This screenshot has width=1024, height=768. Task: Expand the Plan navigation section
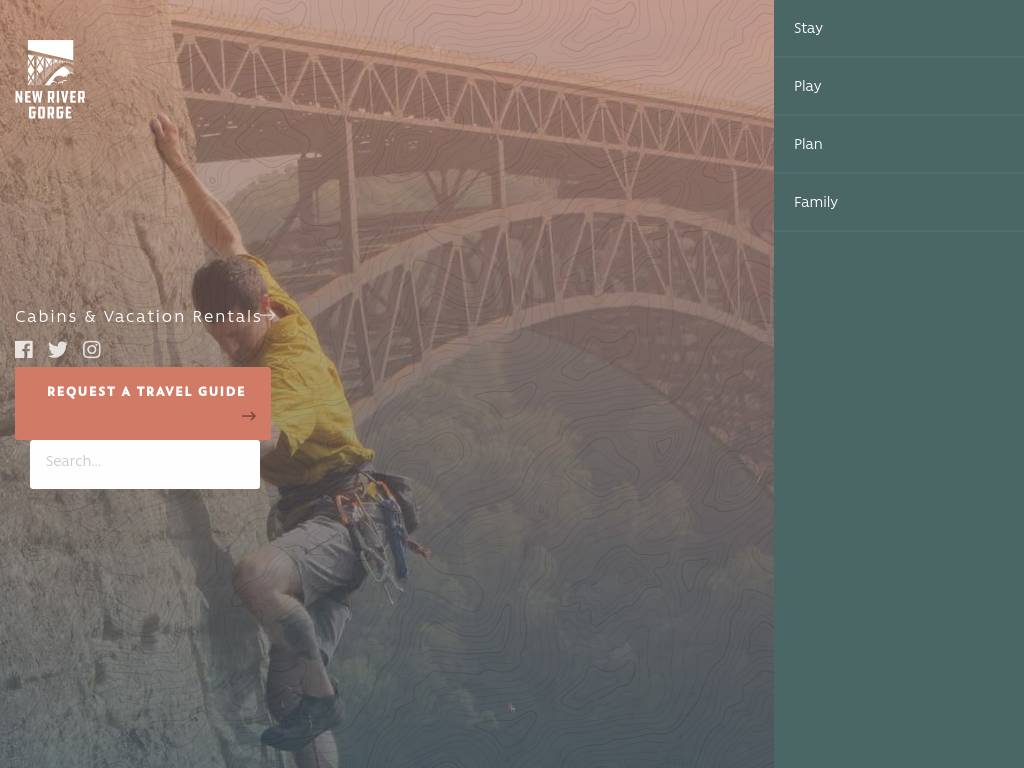pyautogui.click(x=808, y=144)
